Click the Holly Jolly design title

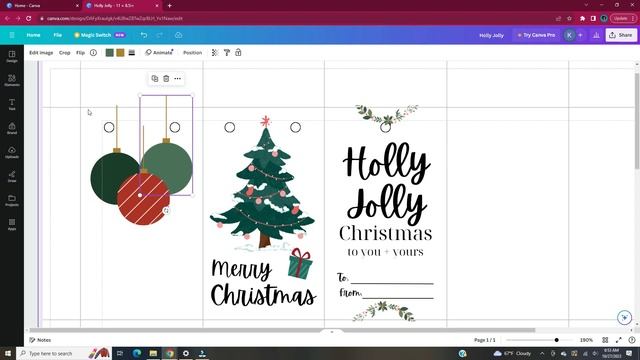491,35
